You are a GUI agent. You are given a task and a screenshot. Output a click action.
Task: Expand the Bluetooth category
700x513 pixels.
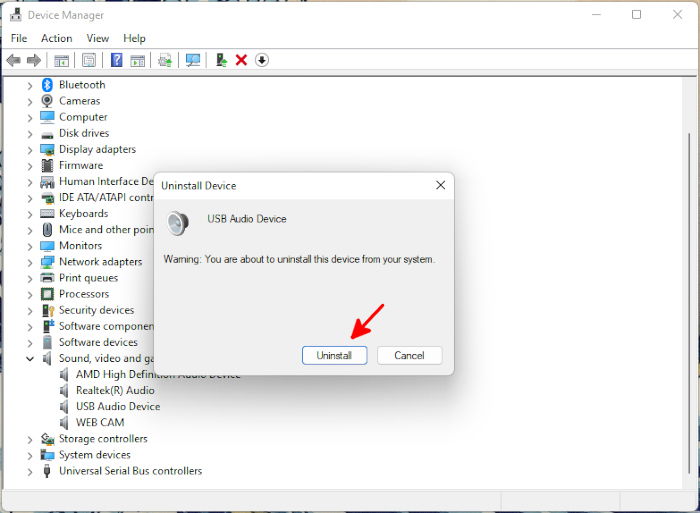tap(30, 85)
